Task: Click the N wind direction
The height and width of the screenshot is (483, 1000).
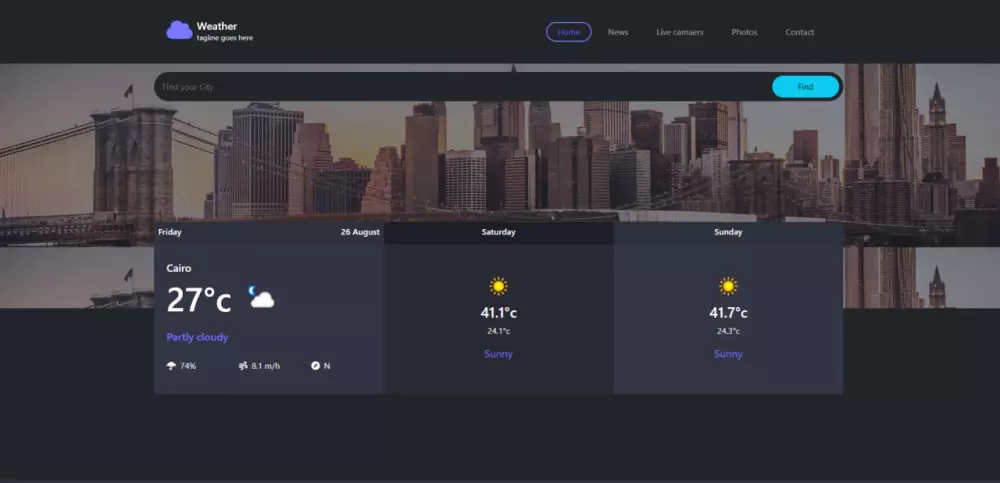Action: click(327, 366)
